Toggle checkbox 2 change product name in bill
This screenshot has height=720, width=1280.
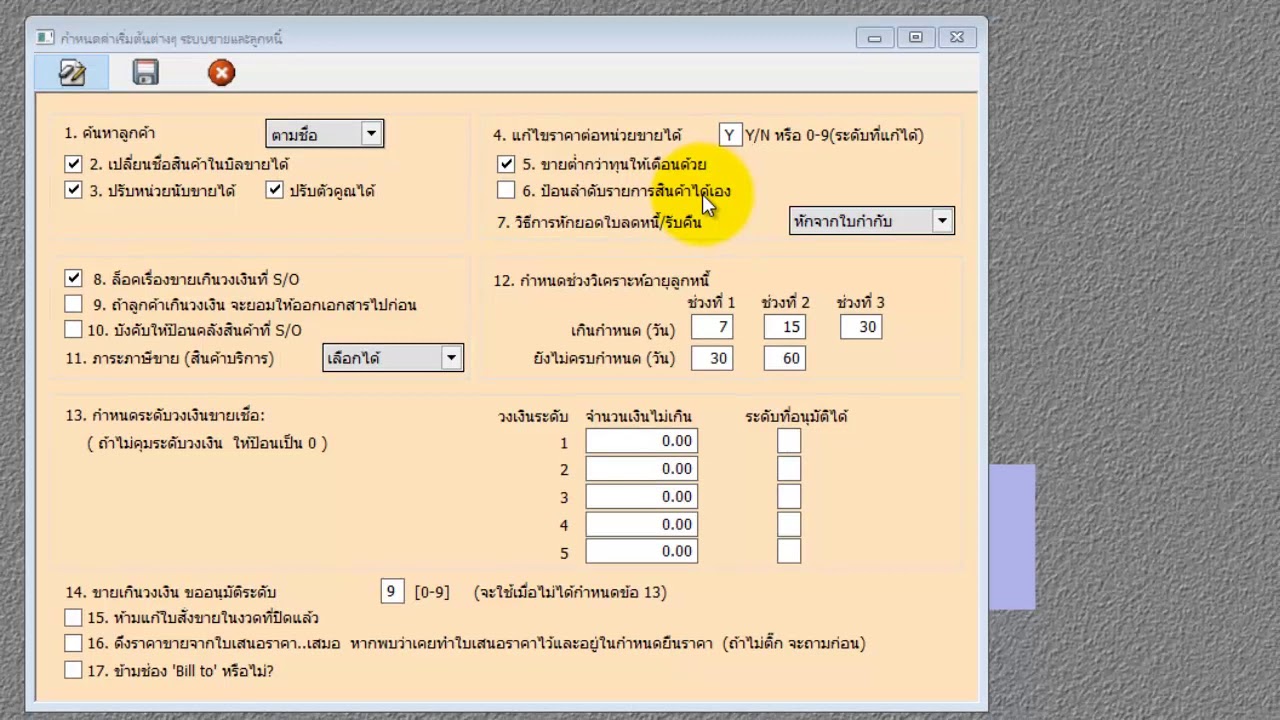(73, 163)
